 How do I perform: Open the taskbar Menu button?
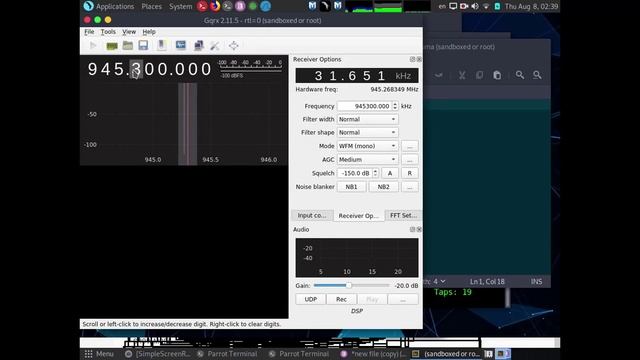tap(99, 354)
